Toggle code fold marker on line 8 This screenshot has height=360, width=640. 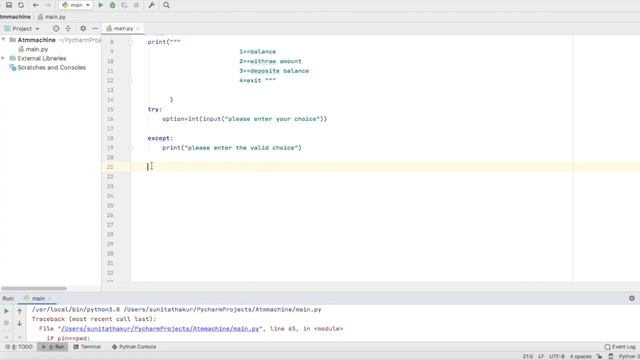coord(131,42)
